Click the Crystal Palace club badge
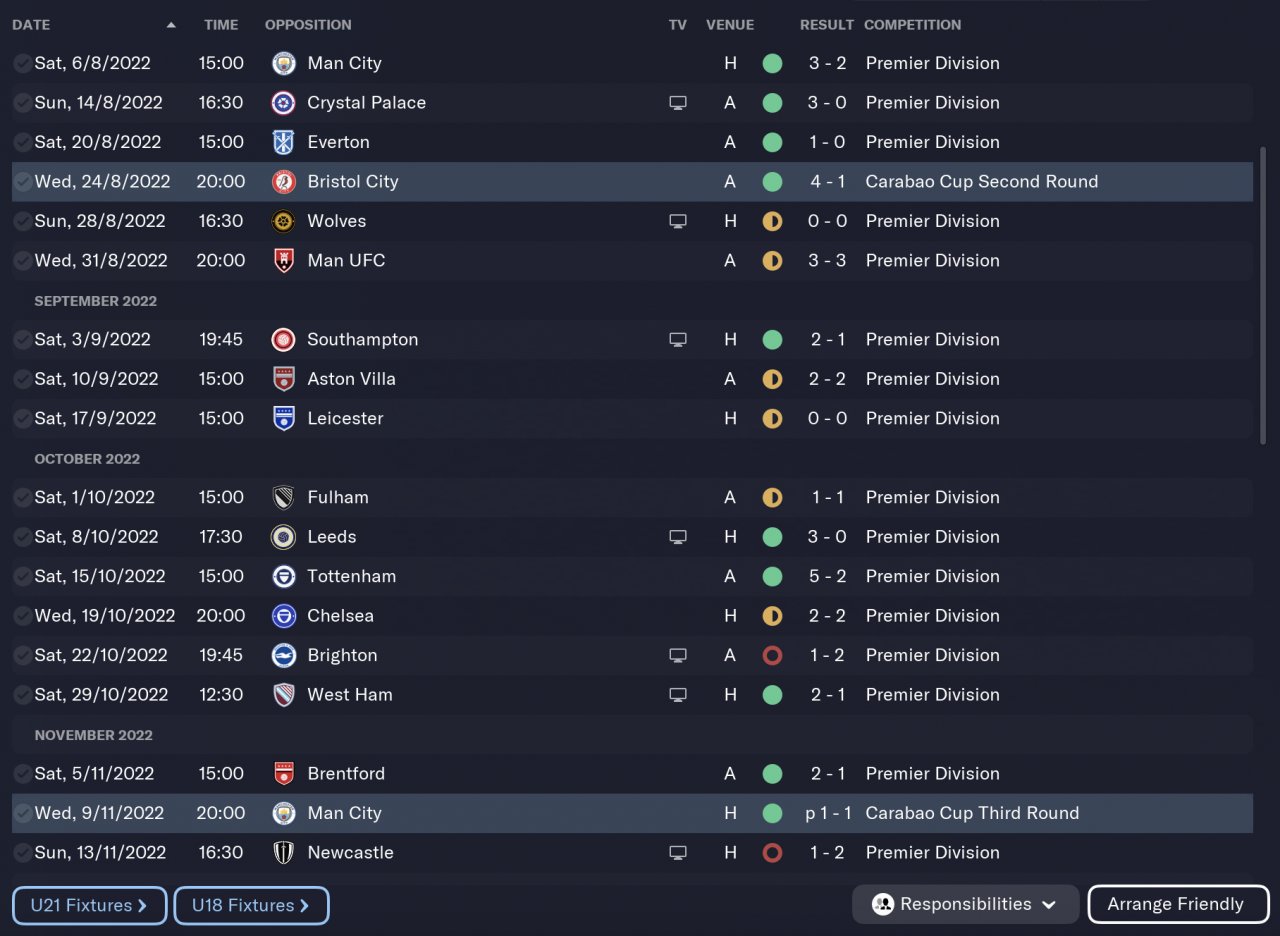Viewport: 1280px width, 936px height. 283,103
